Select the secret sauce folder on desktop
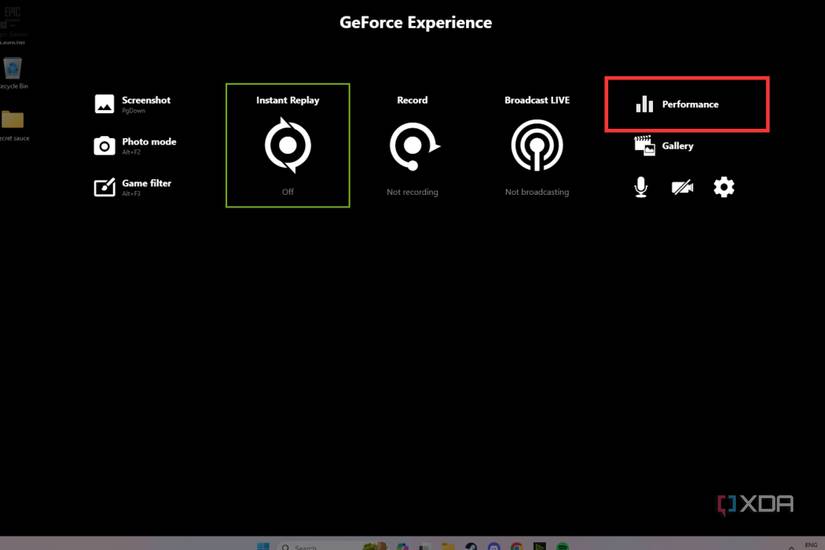Screen dimensions: 825x550 click(x=13, y=126)
